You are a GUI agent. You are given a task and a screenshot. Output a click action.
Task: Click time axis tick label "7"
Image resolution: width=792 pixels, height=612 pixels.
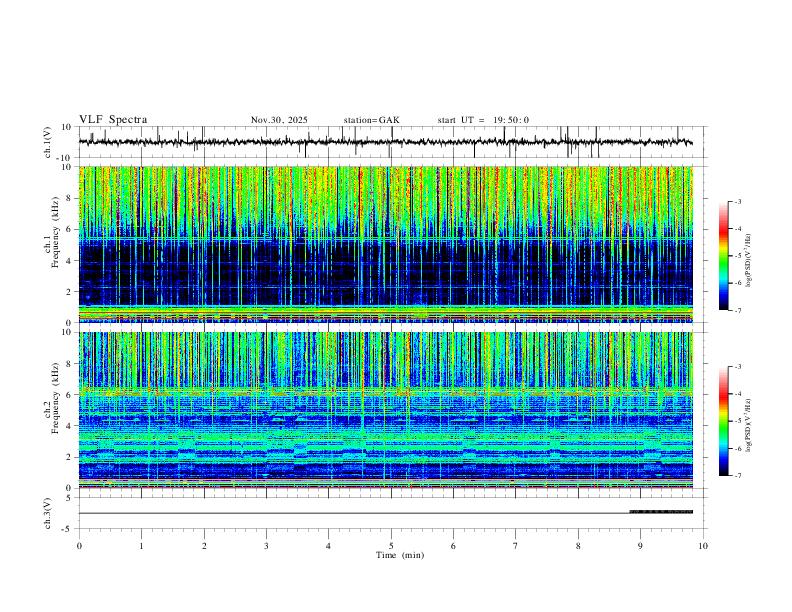coord(516,546)
